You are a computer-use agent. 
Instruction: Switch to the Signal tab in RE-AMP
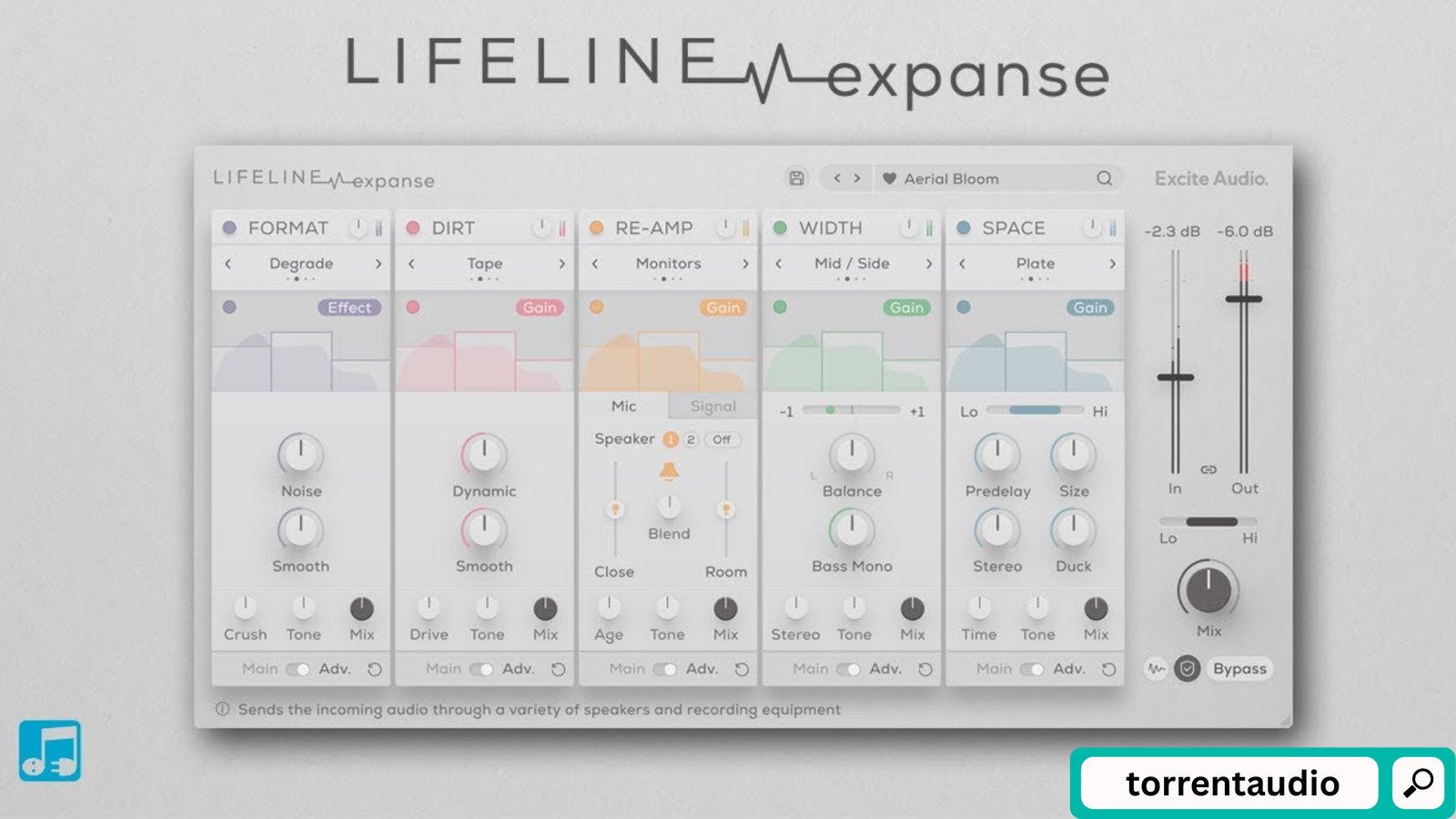pos(713,406)
